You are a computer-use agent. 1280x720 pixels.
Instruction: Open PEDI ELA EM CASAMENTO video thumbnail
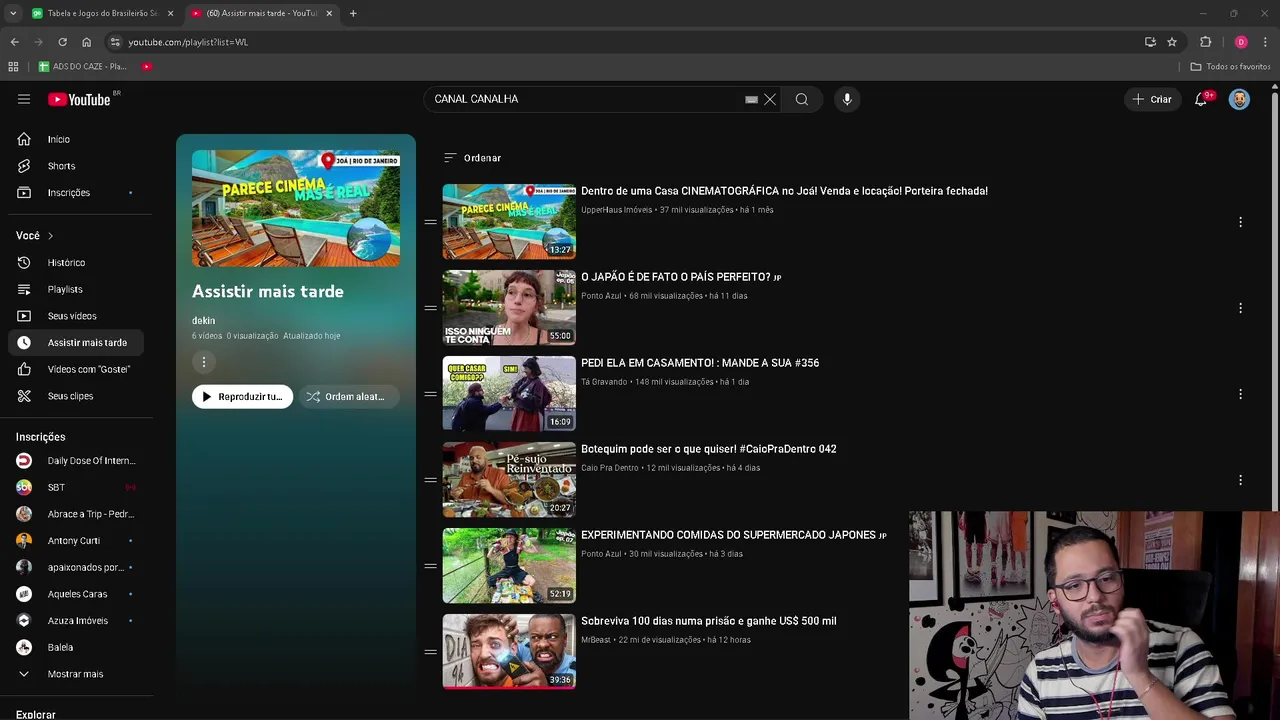click(509, 393)
